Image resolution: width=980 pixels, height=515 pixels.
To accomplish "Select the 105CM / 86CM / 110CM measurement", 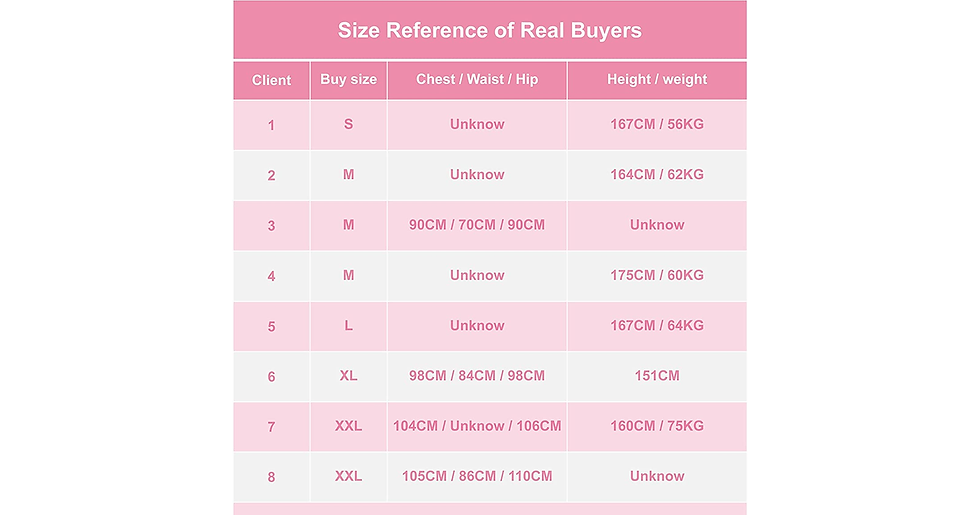I will pyautogui.click(x=477, y=476).
